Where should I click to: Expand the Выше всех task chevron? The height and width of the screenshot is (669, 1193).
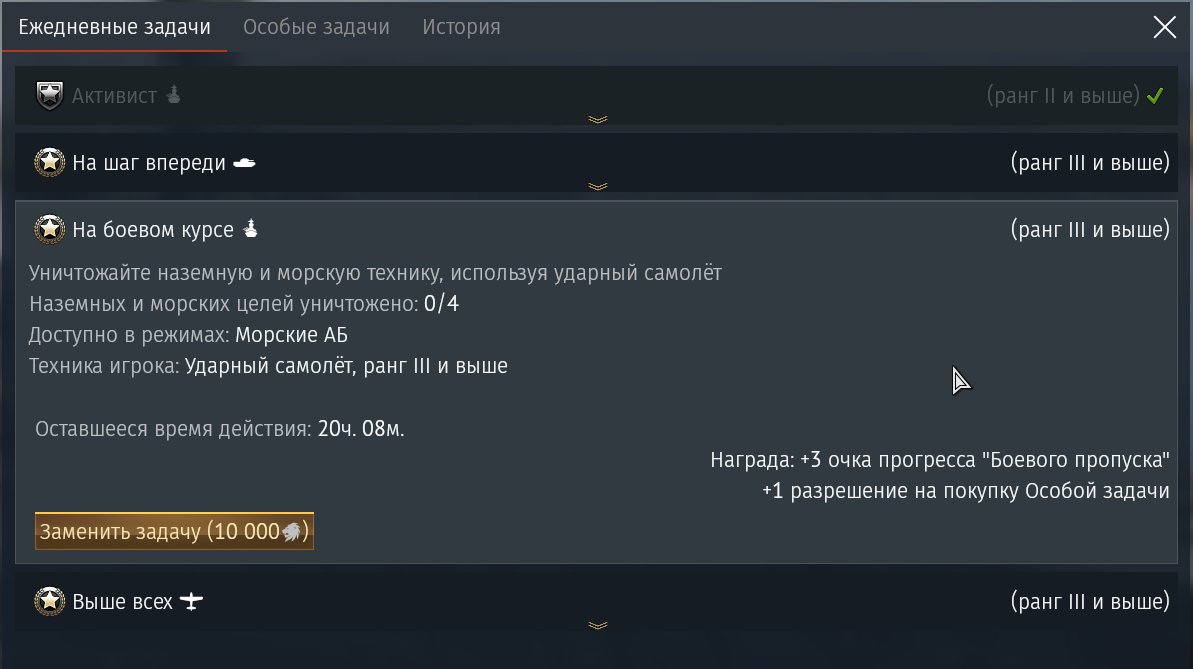click(x=598, y=626)
